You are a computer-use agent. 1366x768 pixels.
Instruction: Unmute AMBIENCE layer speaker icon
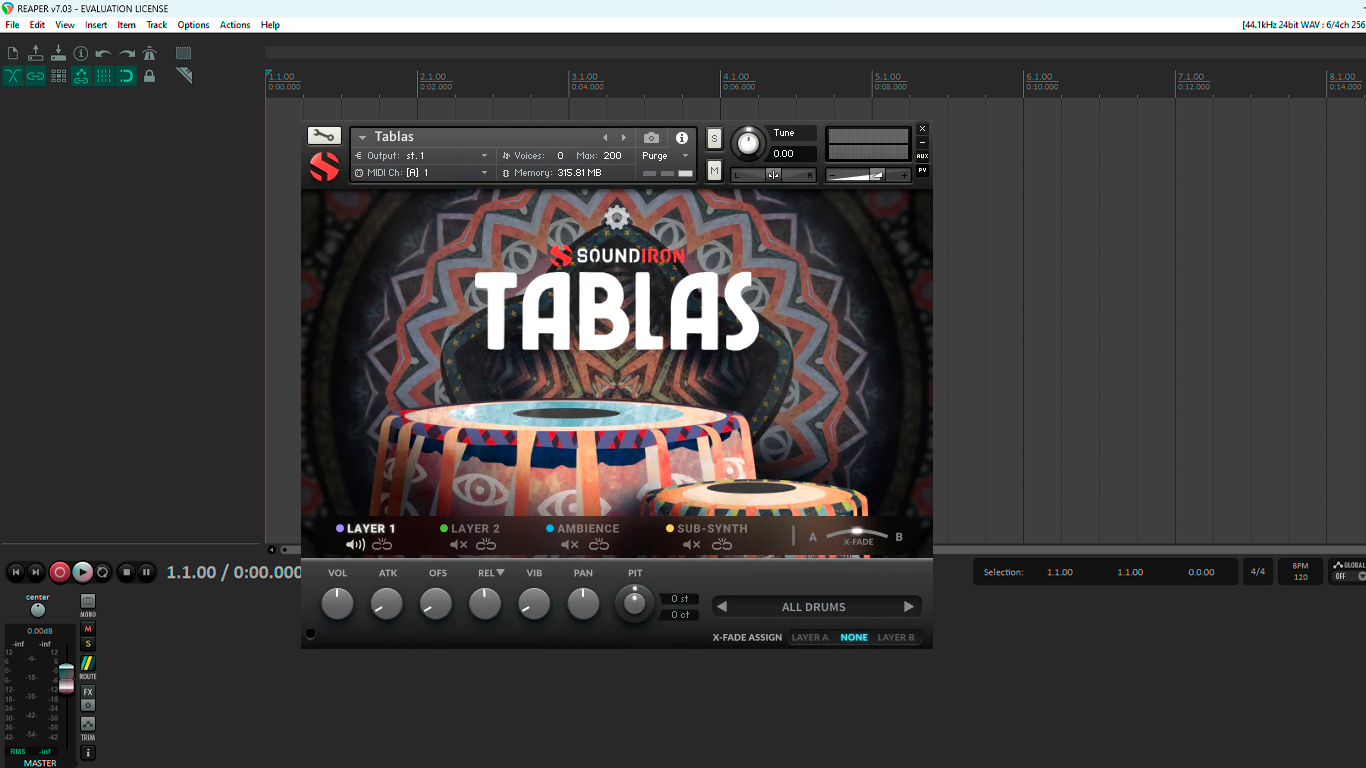(x=569, y=545)
